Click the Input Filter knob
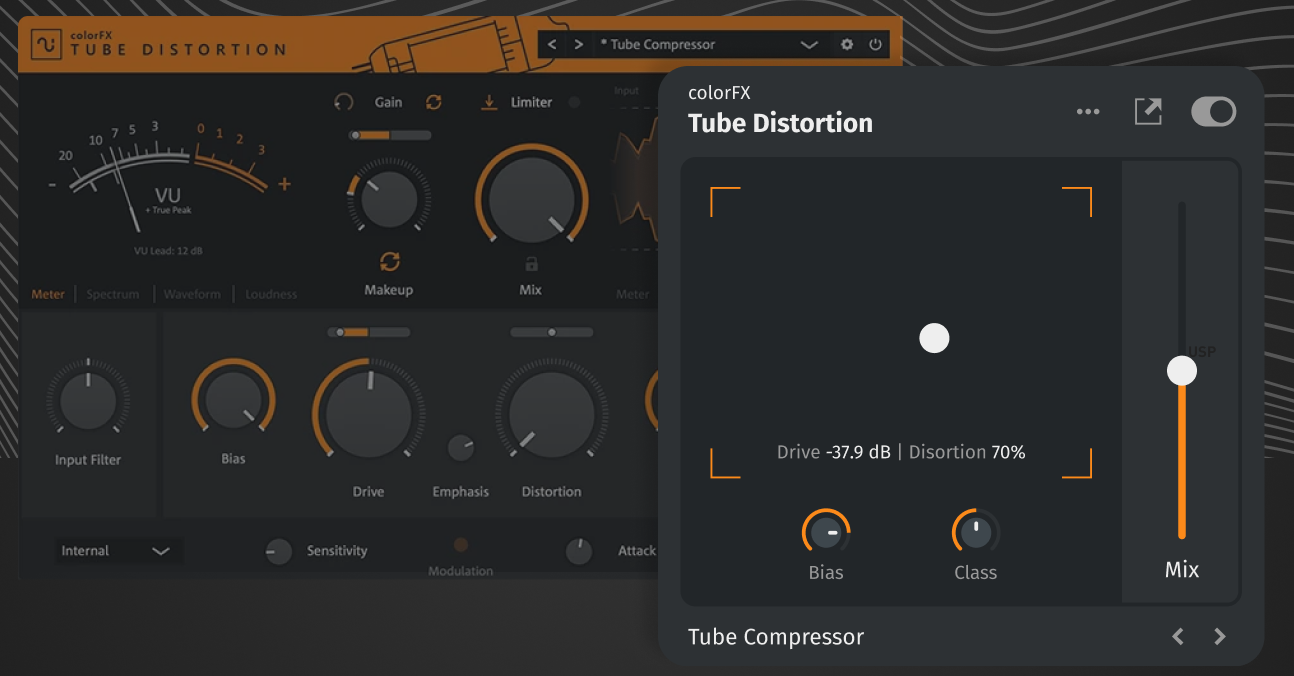Image resolution: width=1294 pixels, height=676 pixels. 88,400
